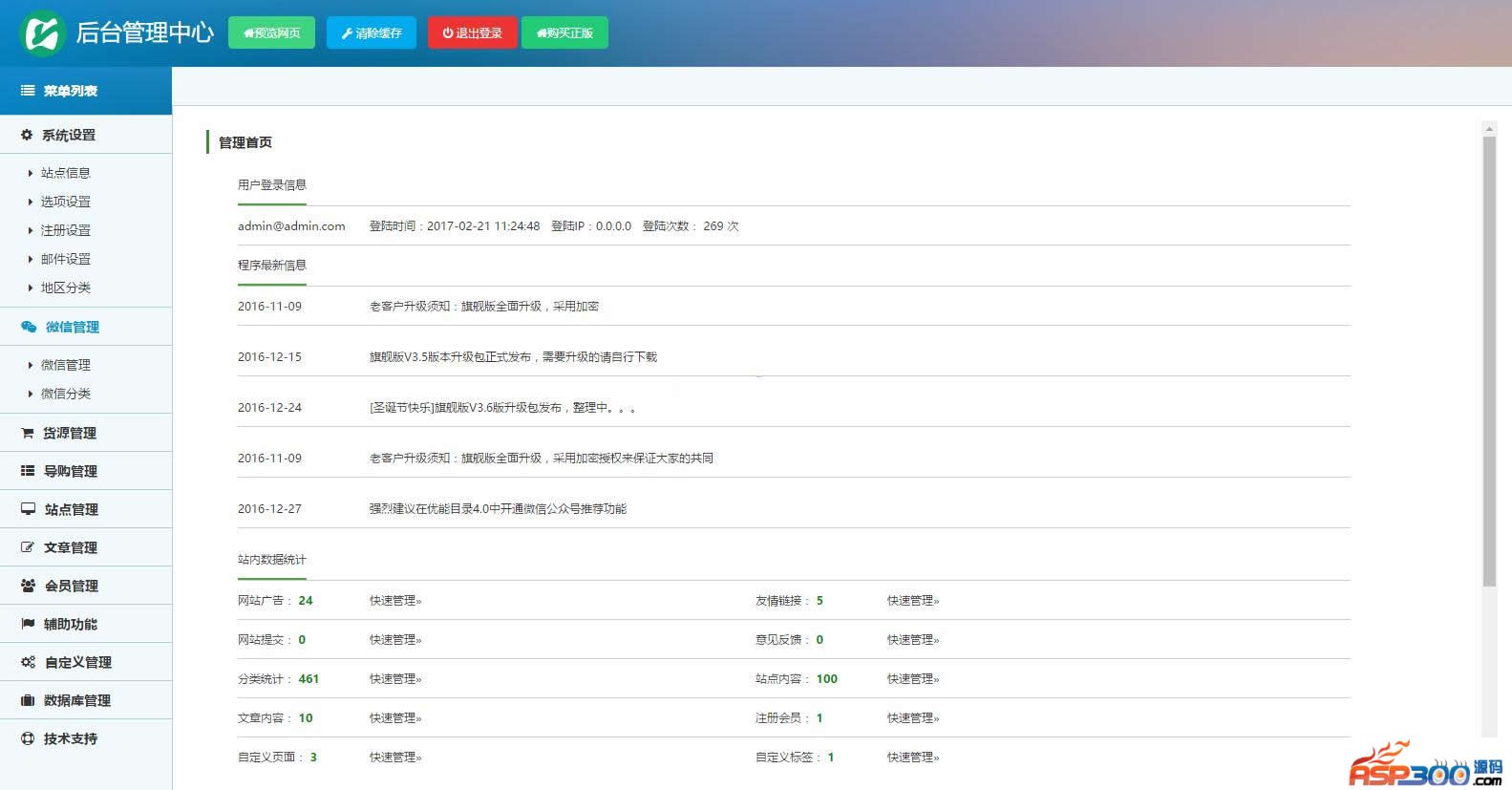The height and width of the screenshot is (790, 1512).
Task: Click the users icon beside 会员管理
Action: (x=29, y=586)
